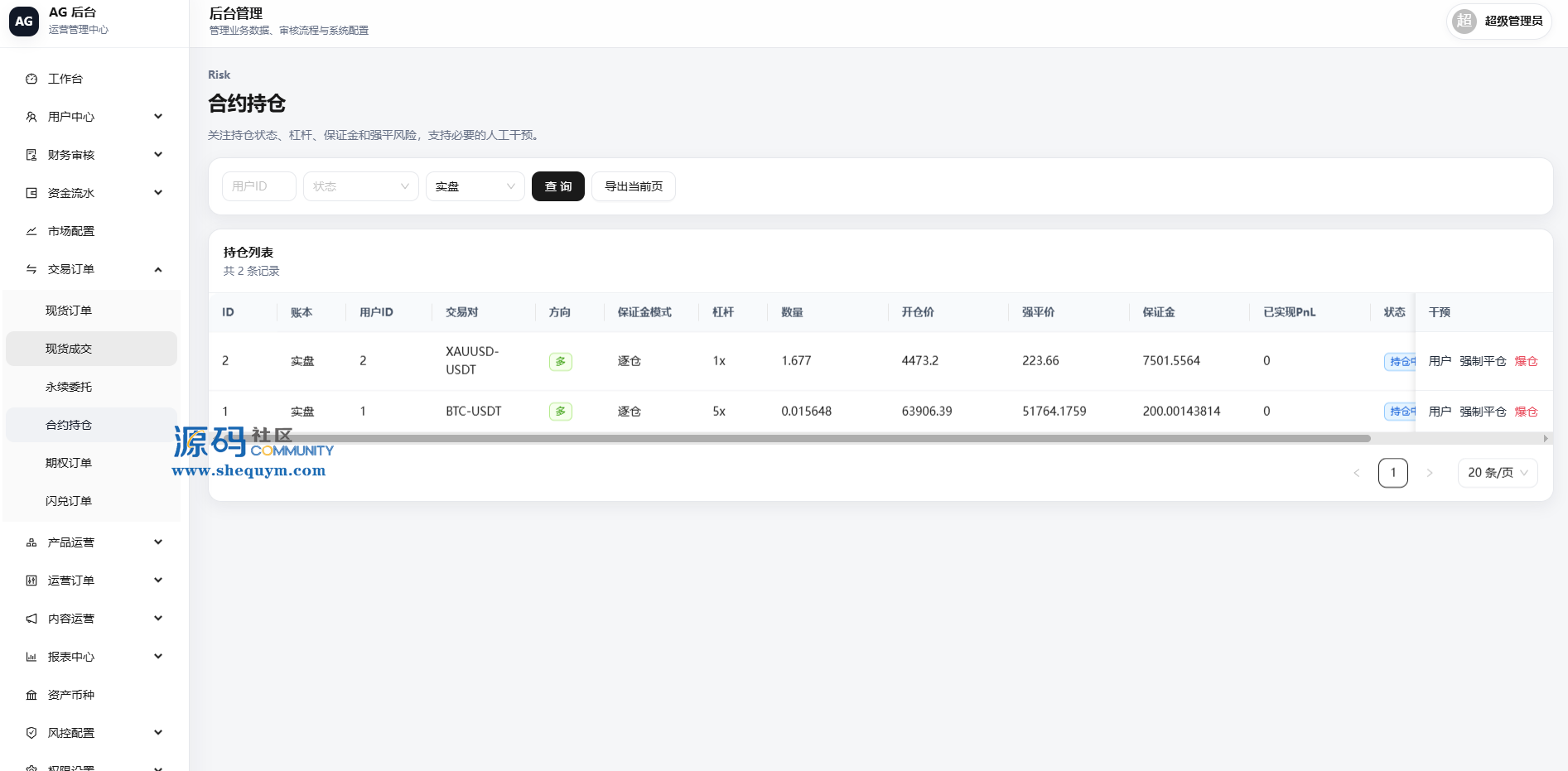1568x771 pixels.
Task: Click the 资产币种 bank icon
Action: [31, 695]
